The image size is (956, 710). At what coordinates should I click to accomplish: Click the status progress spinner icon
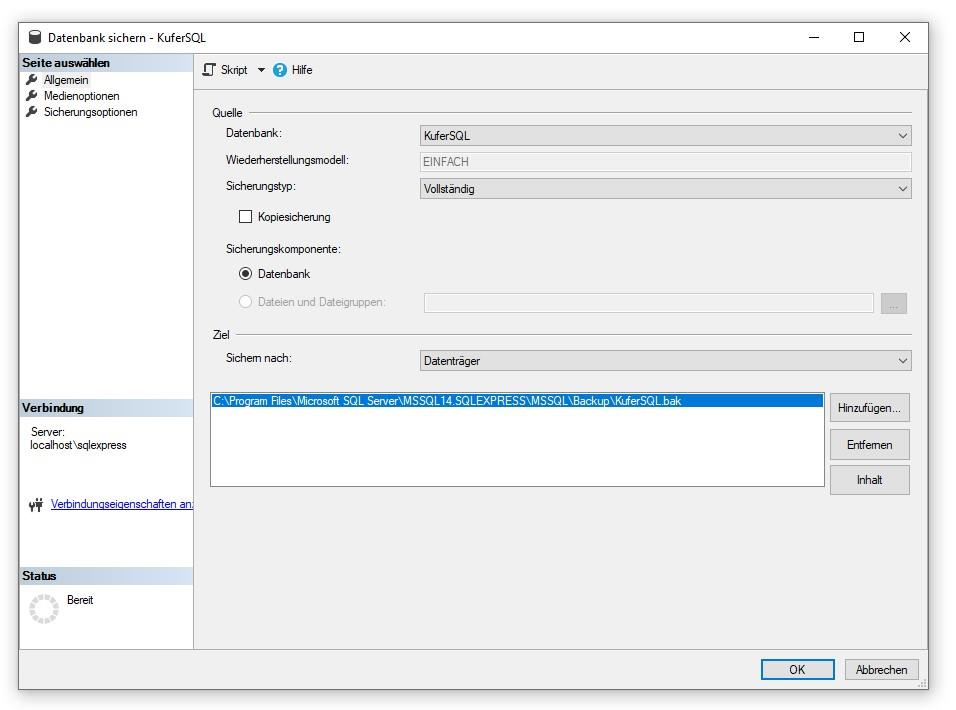click(44, 609)
